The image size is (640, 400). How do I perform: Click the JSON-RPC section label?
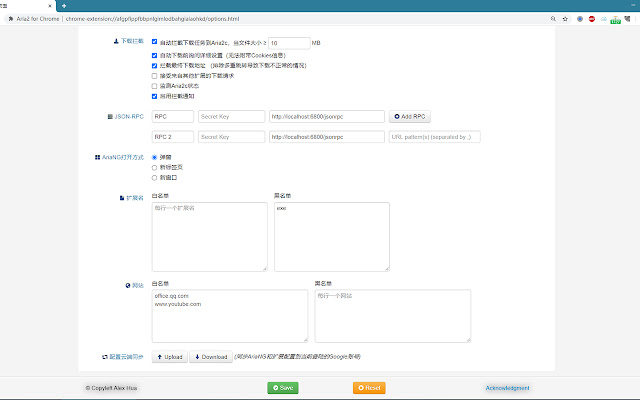(x=129, y=117)
